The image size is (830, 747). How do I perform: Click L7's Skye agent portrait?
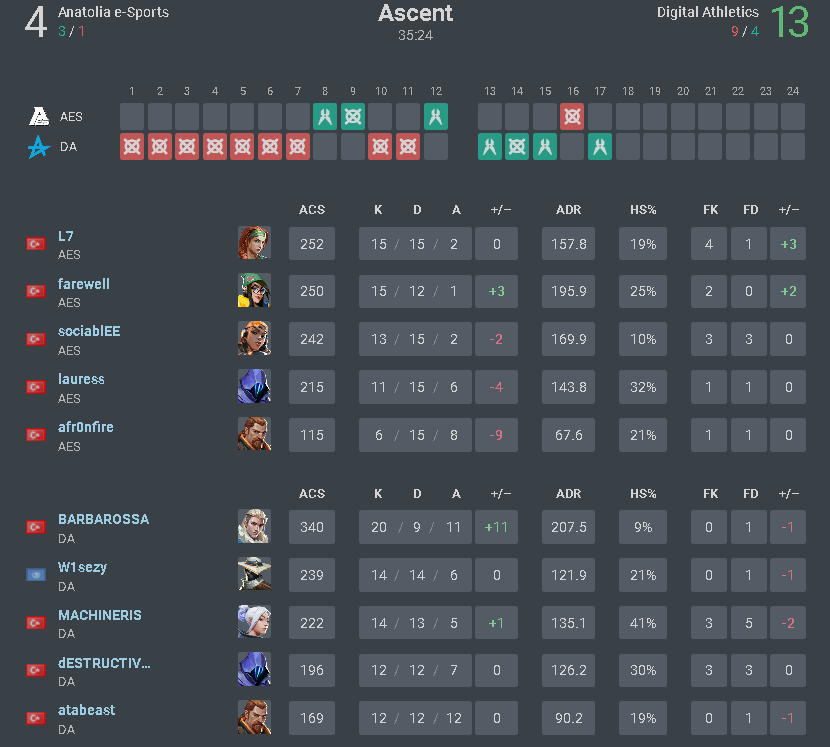(x=254, y=243)
